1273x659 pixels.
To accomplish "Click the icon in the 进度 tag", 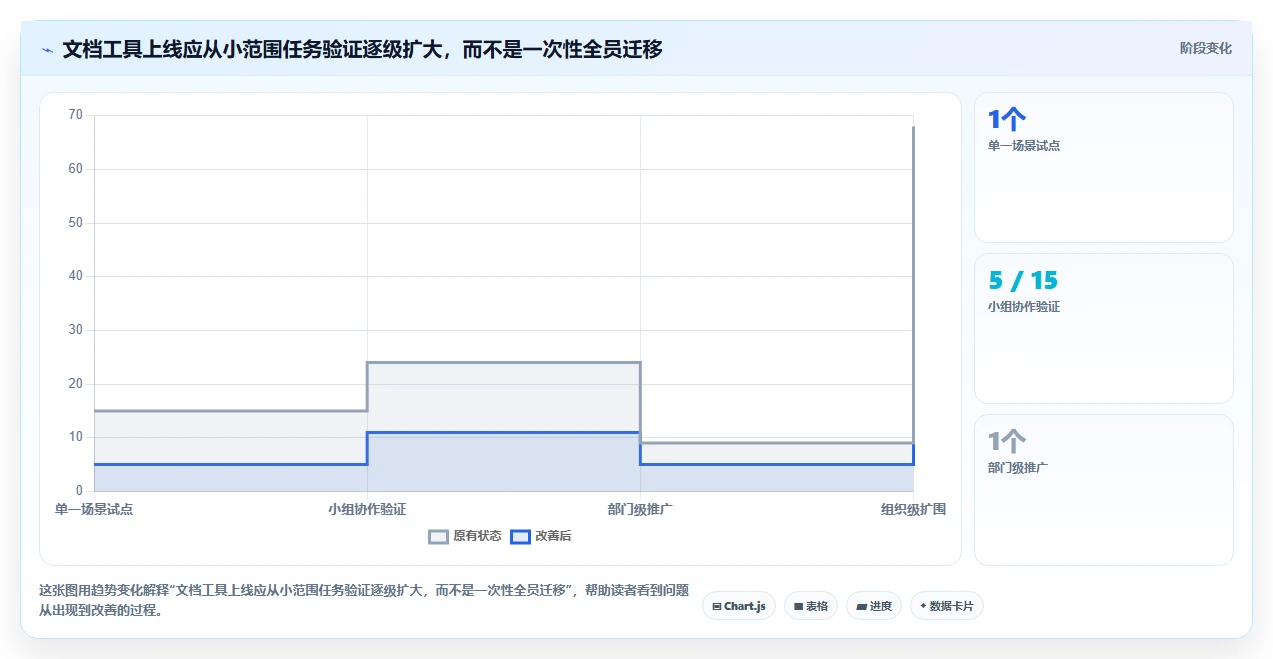I will coord(861,607).
